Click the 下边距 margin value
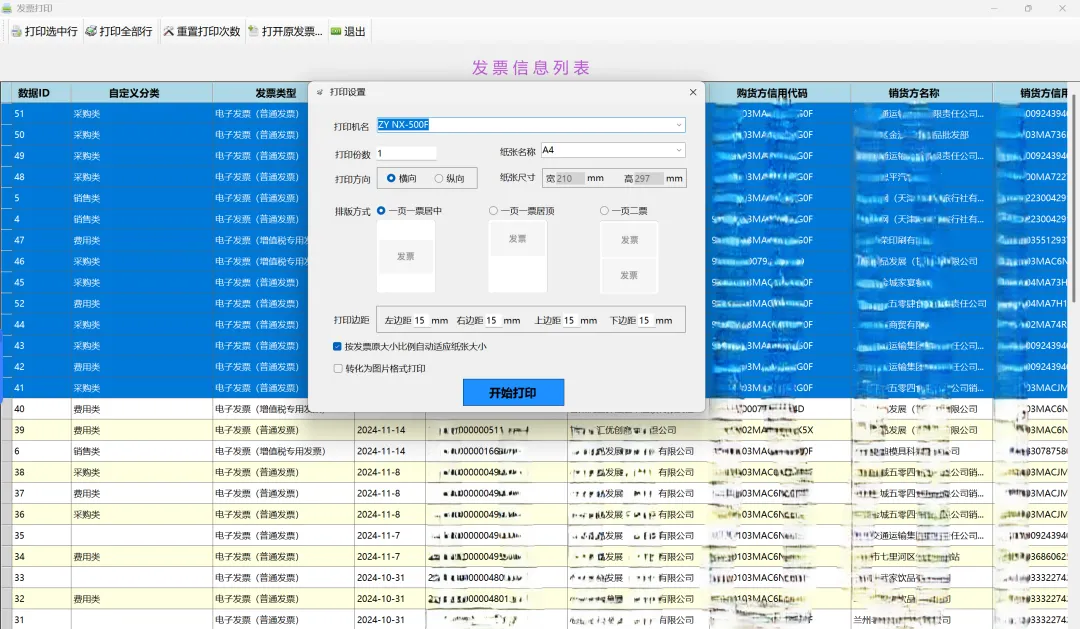 coord(645,320)
